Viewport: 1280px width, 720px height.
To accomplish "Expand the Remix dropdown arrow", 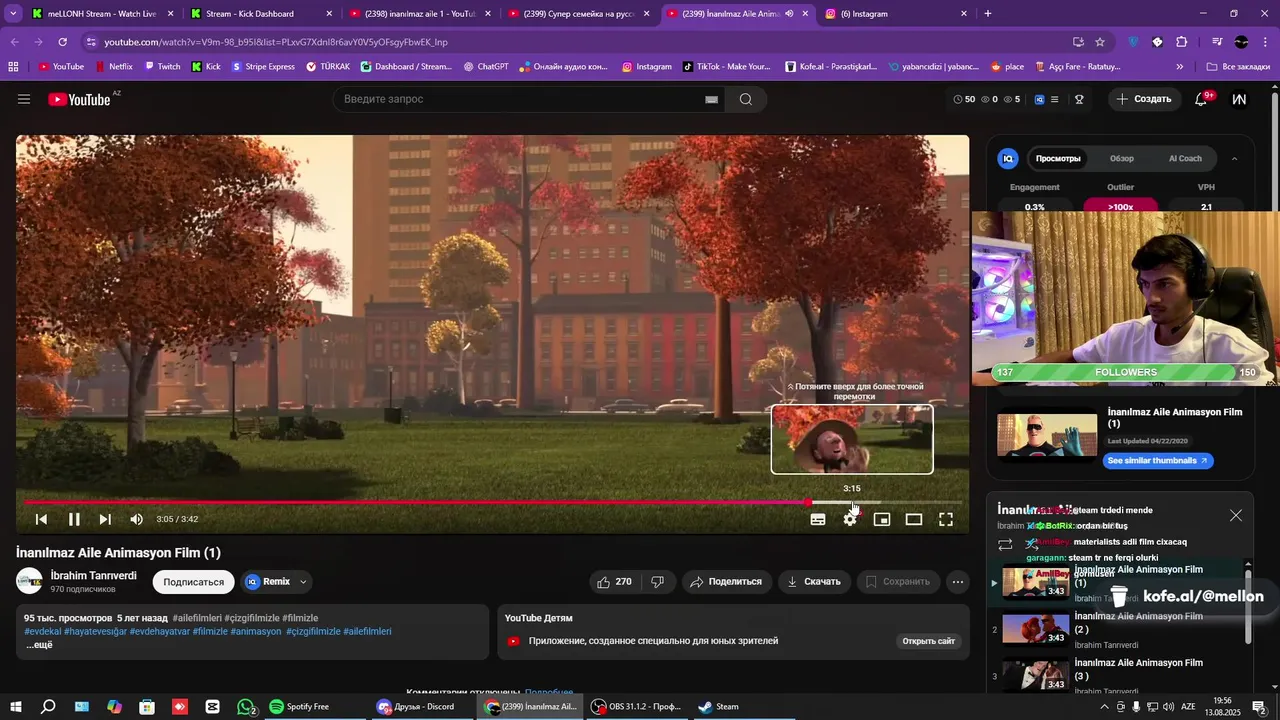I will (303, 582).
